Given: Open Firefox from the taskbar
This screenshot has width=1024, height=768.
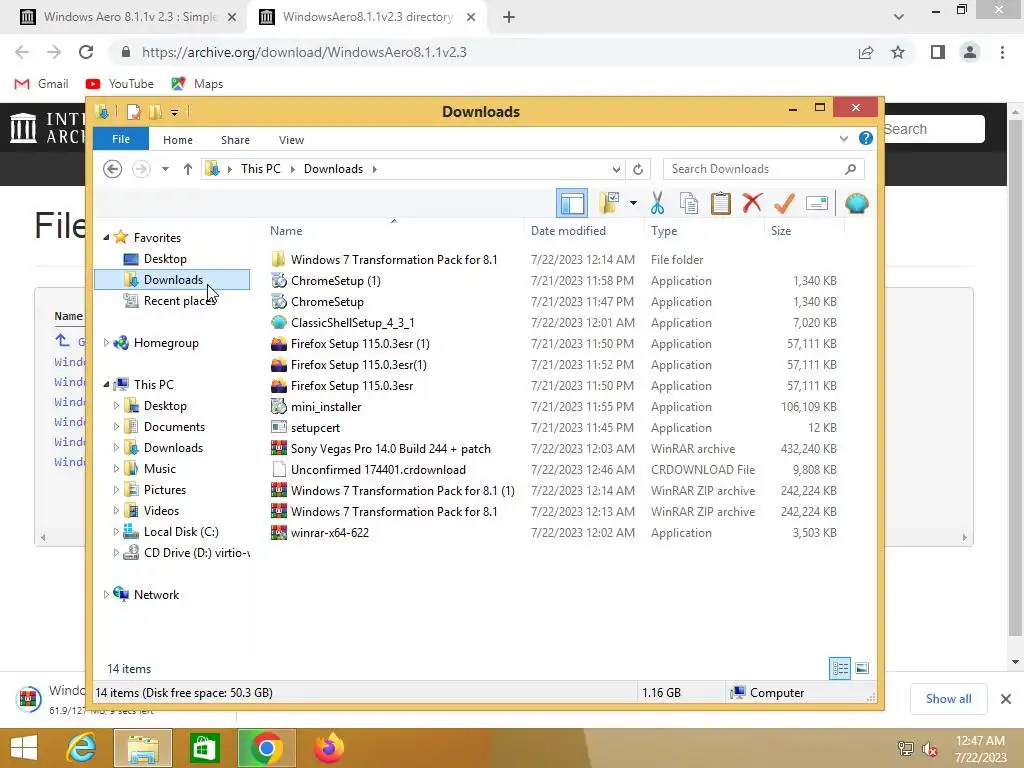Looking at the screenshot, I should (x=328, y=748).
